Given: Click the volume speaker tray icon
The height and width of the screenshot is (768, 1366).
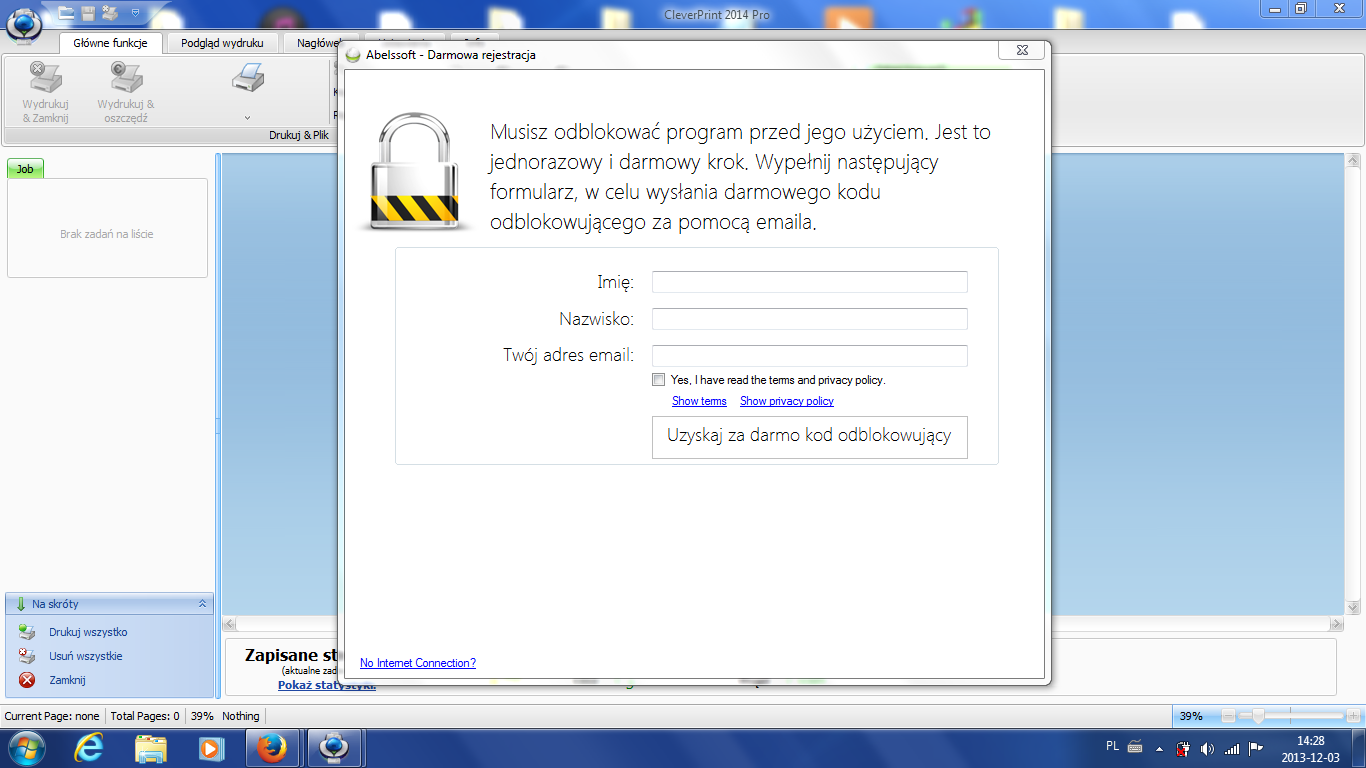Looking at the screenshot, I should [1207, 748].
